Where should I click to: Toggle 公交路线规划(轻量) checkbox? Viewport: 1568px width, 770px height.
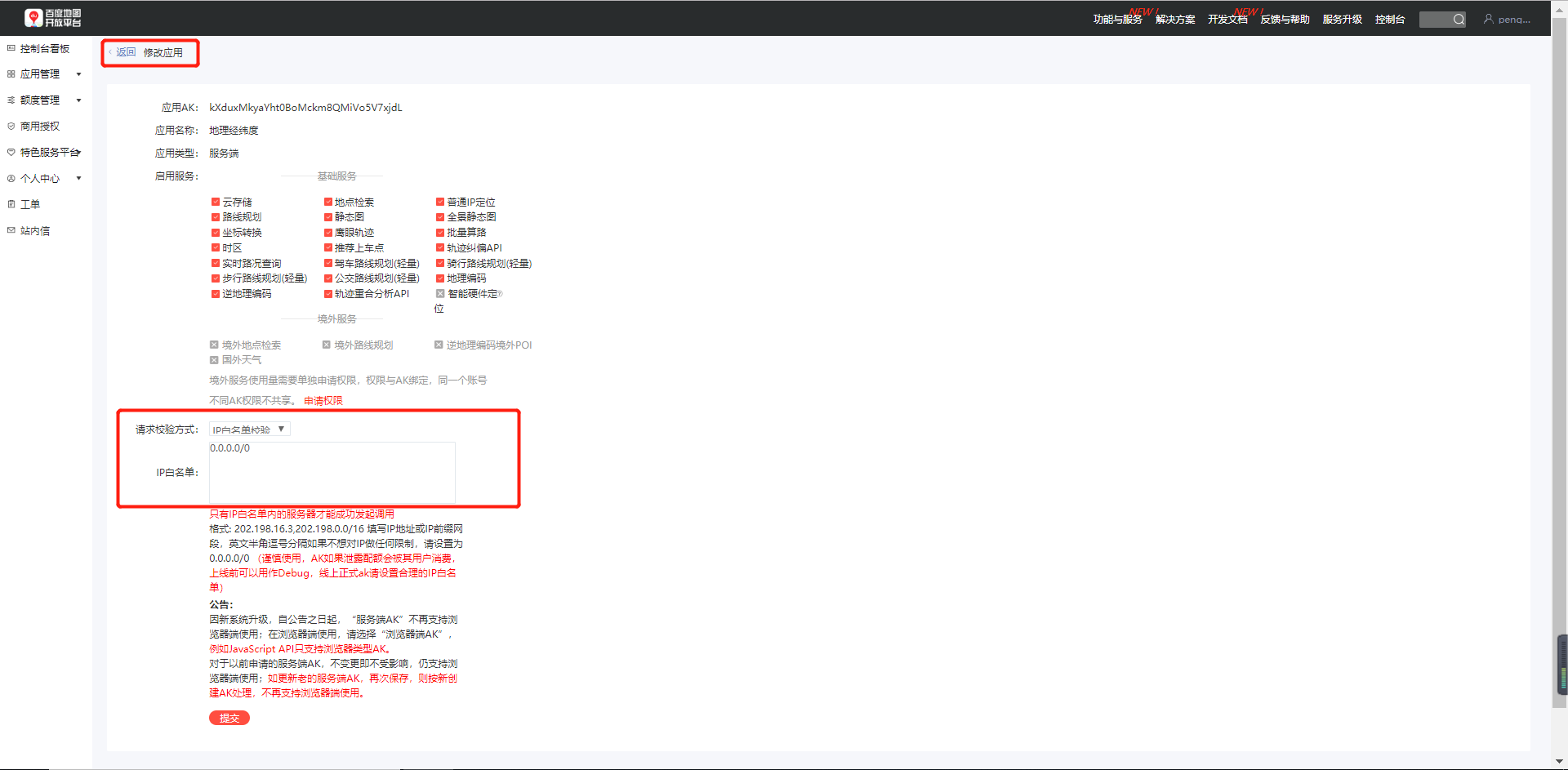point(328,278)
